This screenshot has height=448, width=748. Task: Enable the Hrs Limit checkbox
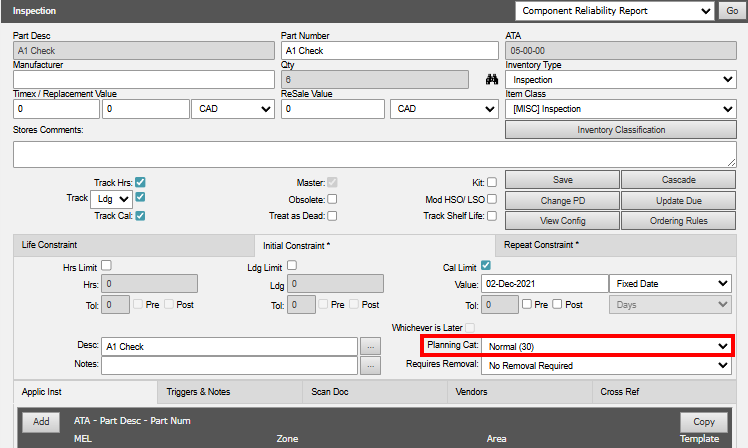tap(106, 265)
